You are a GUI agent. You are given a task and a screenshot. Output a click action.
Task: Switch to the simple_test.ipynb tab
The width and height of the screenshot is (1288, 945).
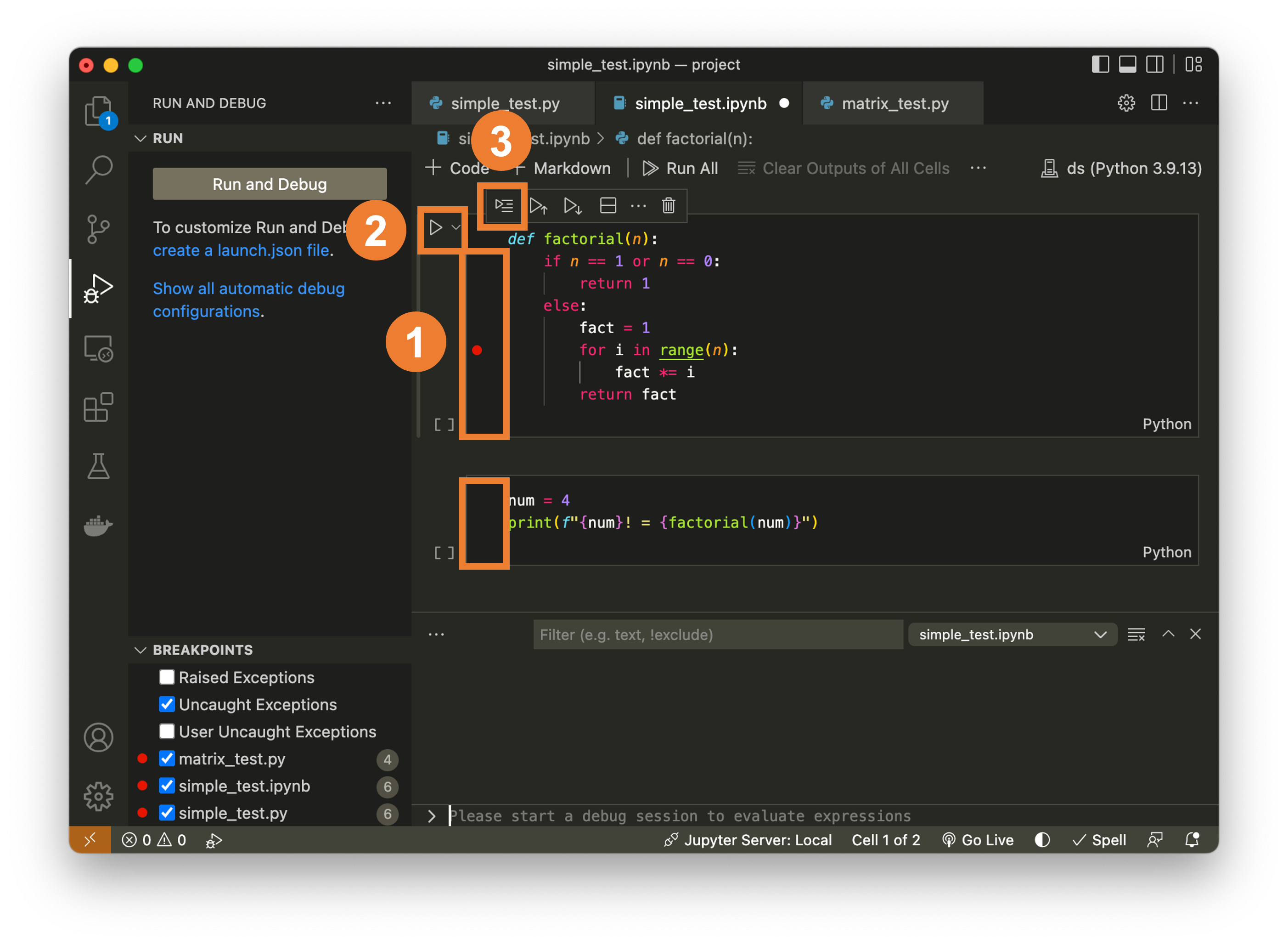pos(698,103)
